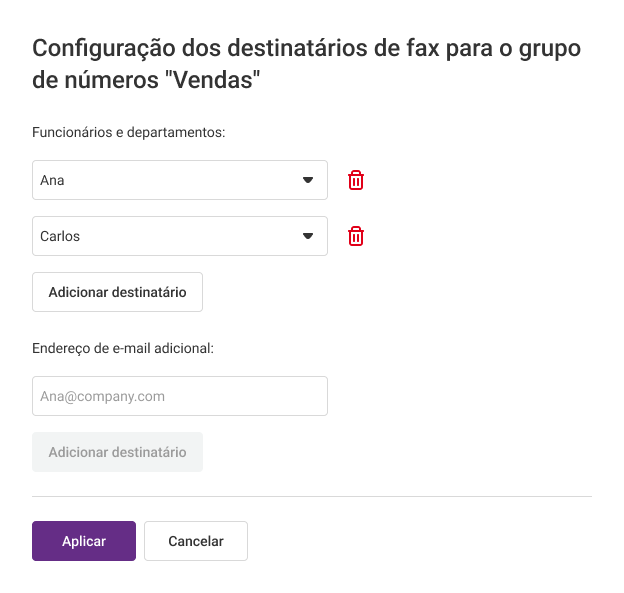Image resolution: width=624 pixels, height=593 pixels.
Task: Click the white Cancelar button
Action: coord(196,541)
